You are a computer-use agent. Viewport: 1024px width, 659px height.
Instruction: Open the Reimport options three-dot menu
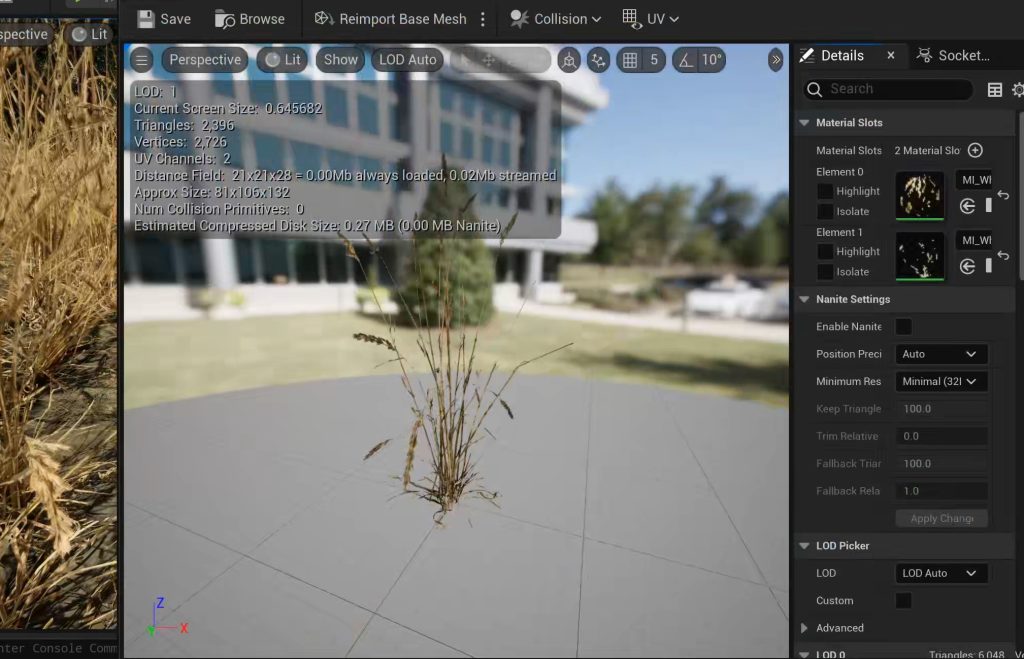point(483,19)
